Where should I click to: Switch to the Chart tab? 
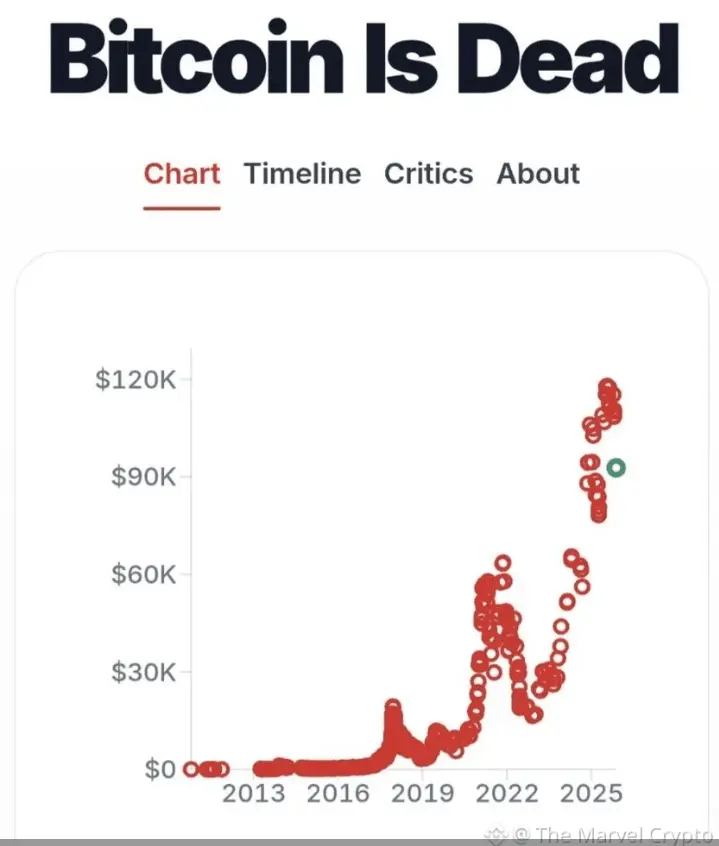click(182, 174)
